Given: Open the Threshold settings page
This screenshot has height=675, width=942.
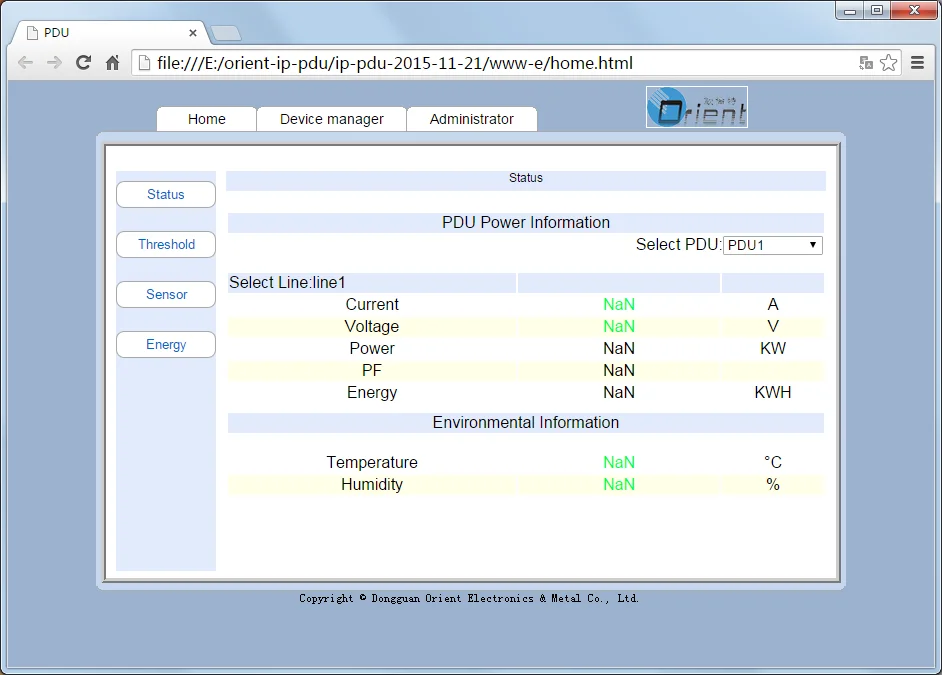Looking at the screenshot, I should click(x=165, y=244).
